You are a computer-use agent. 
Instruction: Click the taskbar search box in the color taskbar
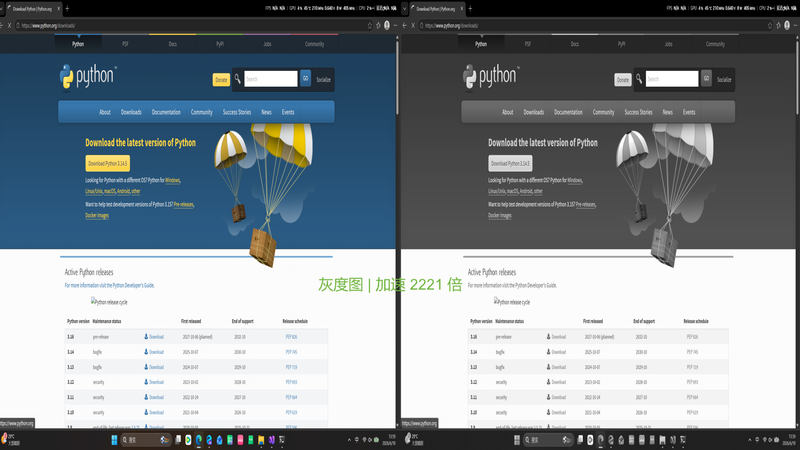(x=146, y=440)
